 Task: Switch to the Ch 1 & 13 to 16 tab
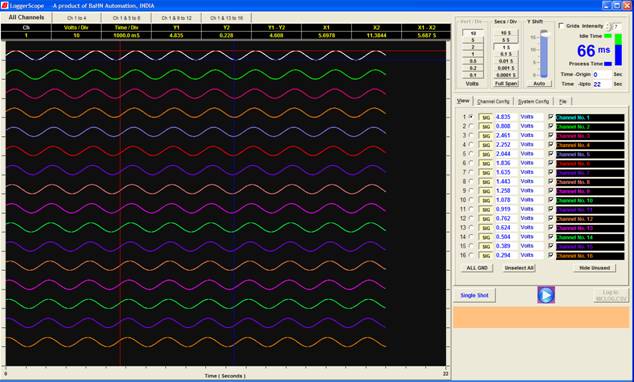coord(226,18)
